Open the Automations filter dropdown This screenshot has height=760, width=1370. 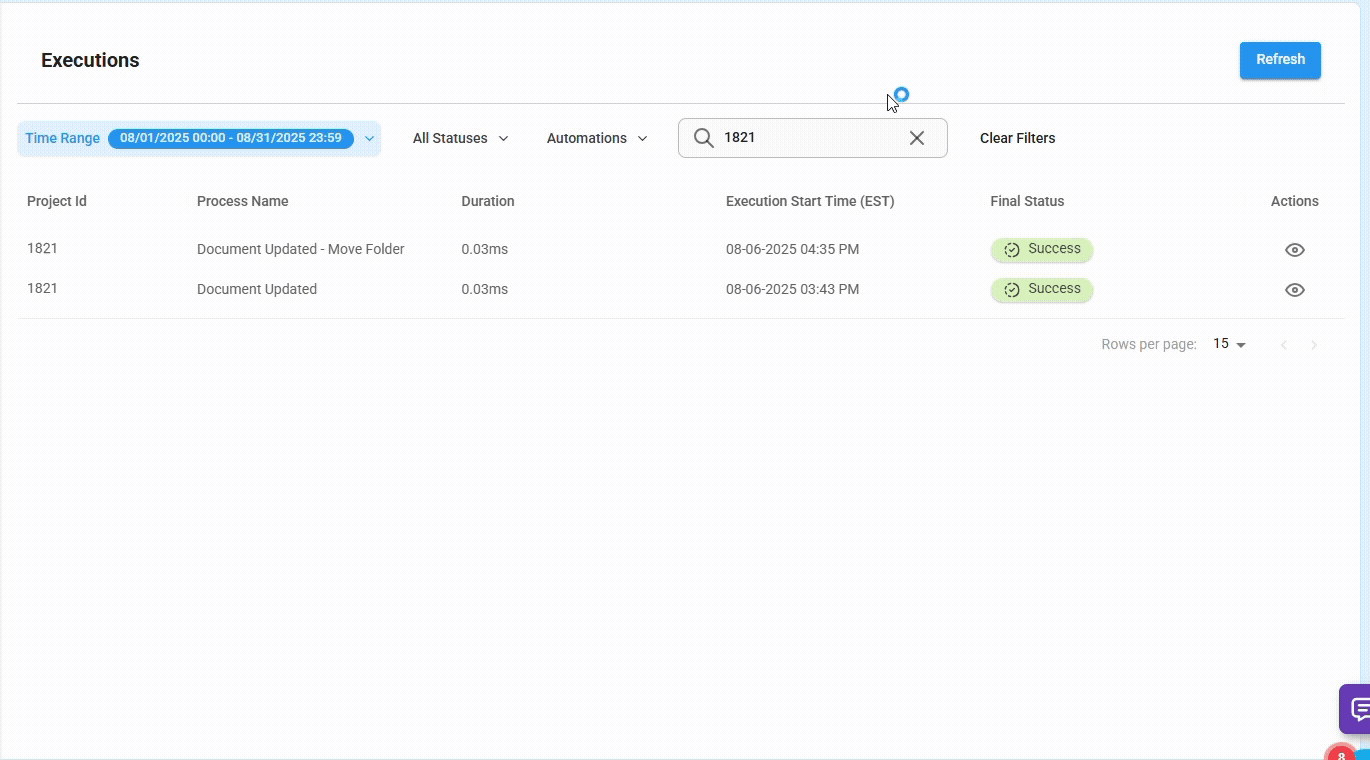[x=596, y=138]
